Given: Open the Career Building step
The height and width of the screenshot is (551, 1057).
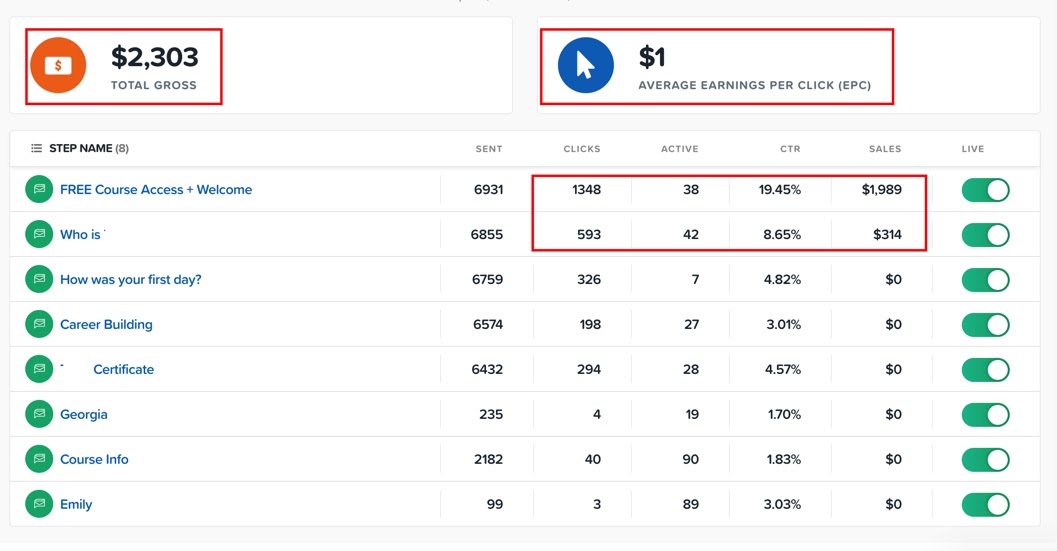Looking at the screenshot, I should (107, 324).
